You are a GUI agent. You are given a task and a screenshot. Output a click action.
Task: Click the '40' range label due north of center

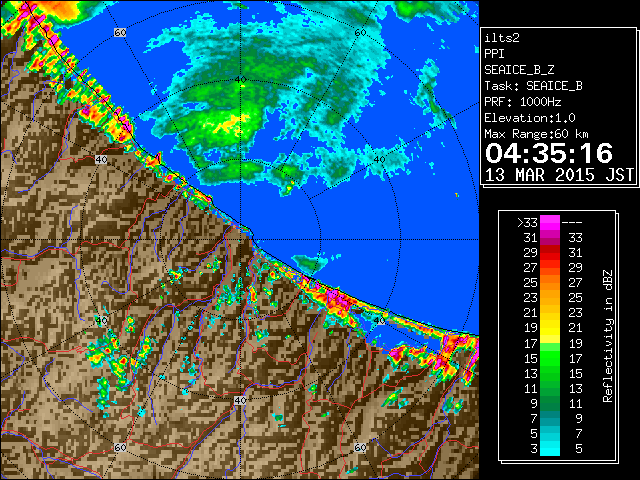240,80
